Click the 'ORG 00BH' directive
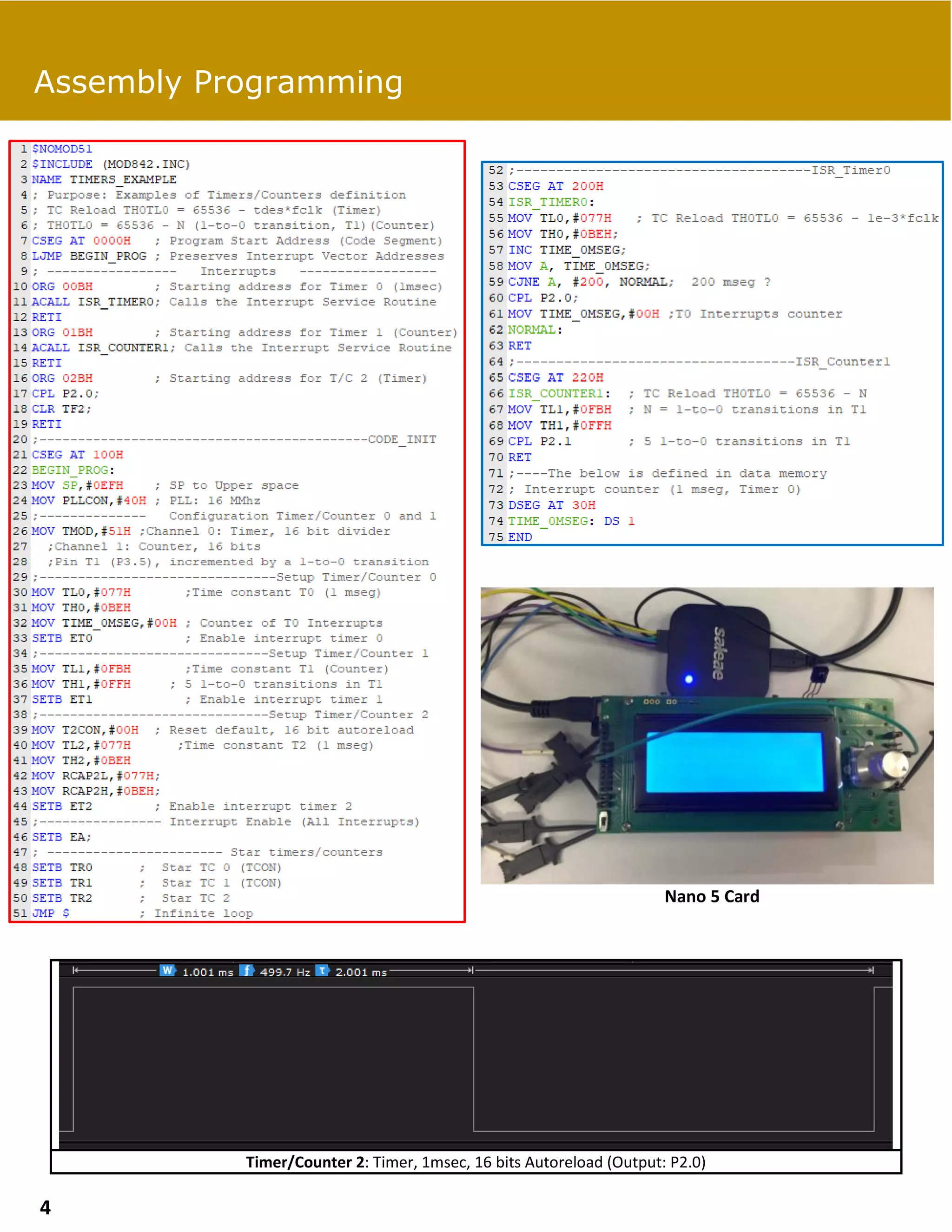This screenshot has height=1232, width=952. pyautogui.click(x=62, y=286)
